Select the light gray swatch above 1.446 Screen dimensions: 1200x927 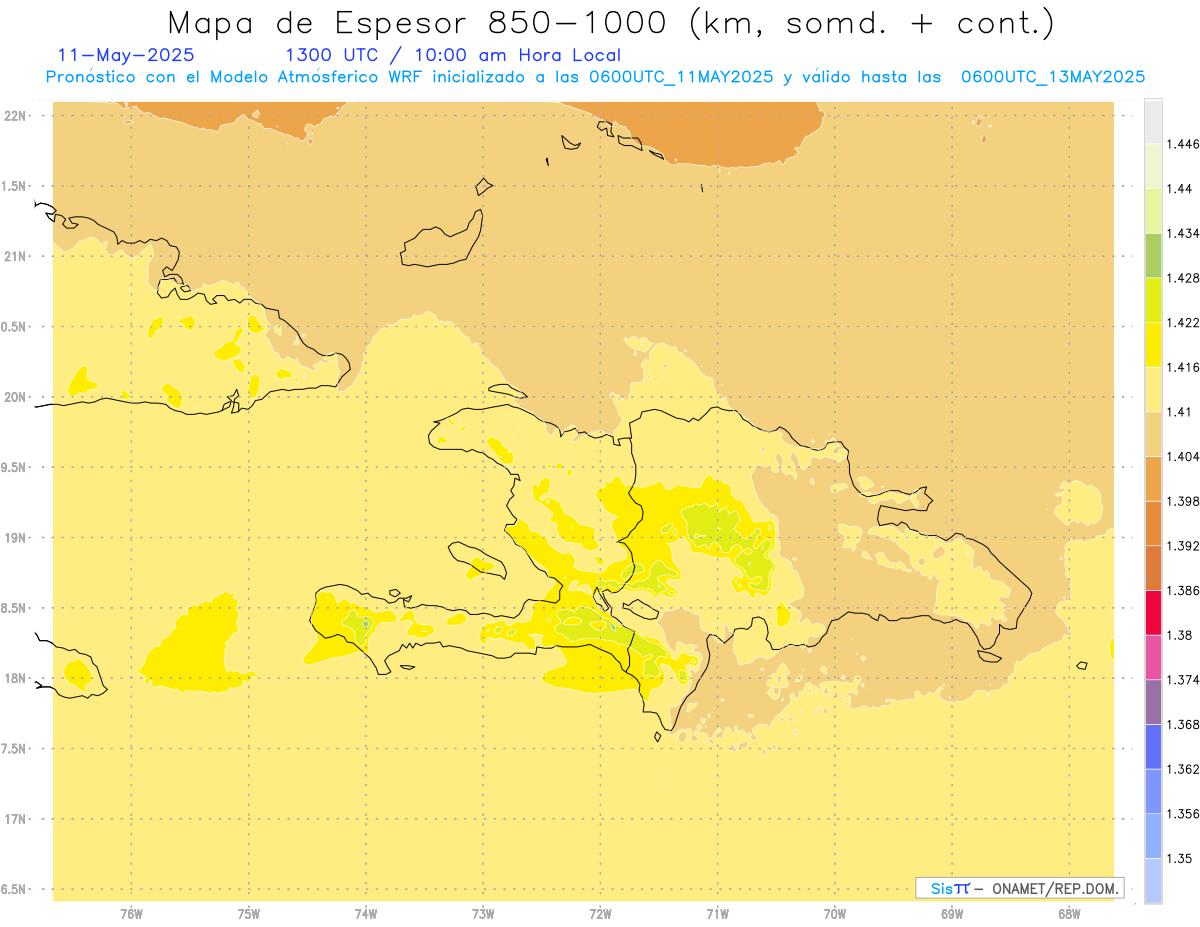1153,121
